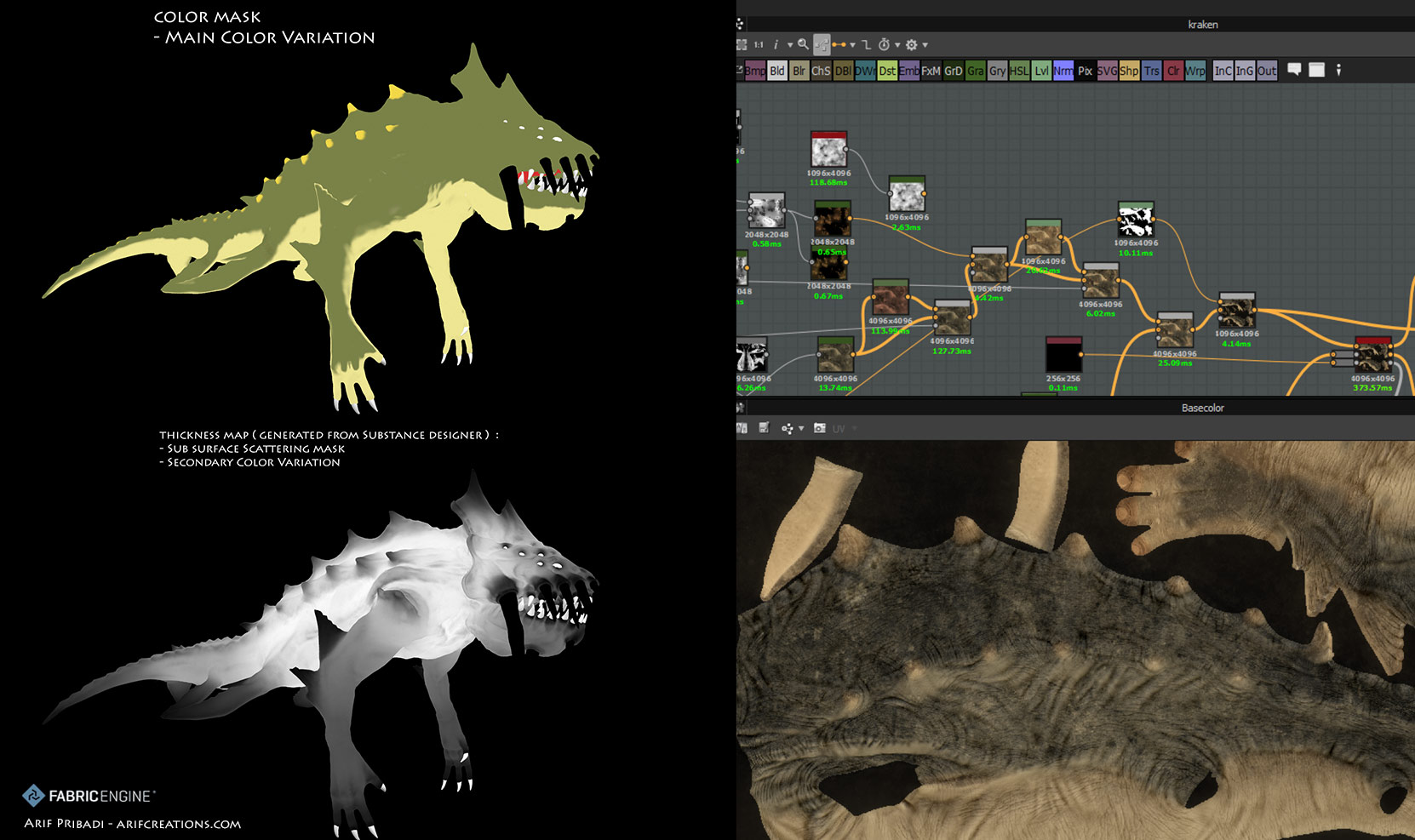Add an Output node via Out button
This screenshot has width=1415, height=840.
pyautogui.click(x=1266, y=71)
